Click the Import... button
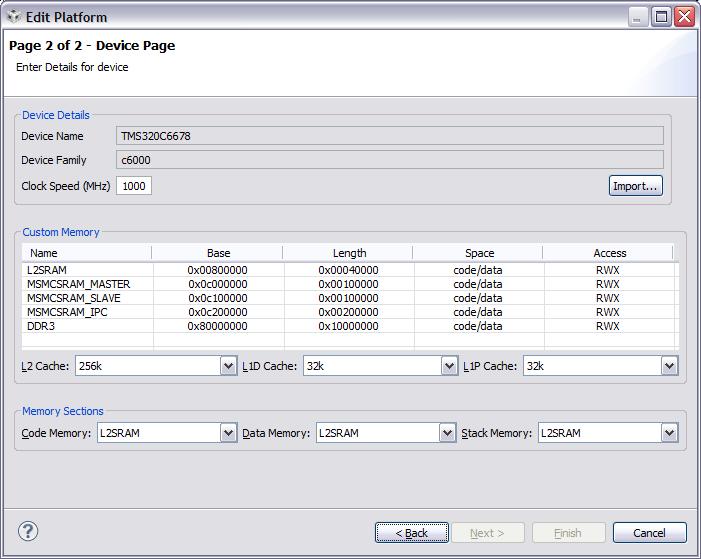 [635, 186]
